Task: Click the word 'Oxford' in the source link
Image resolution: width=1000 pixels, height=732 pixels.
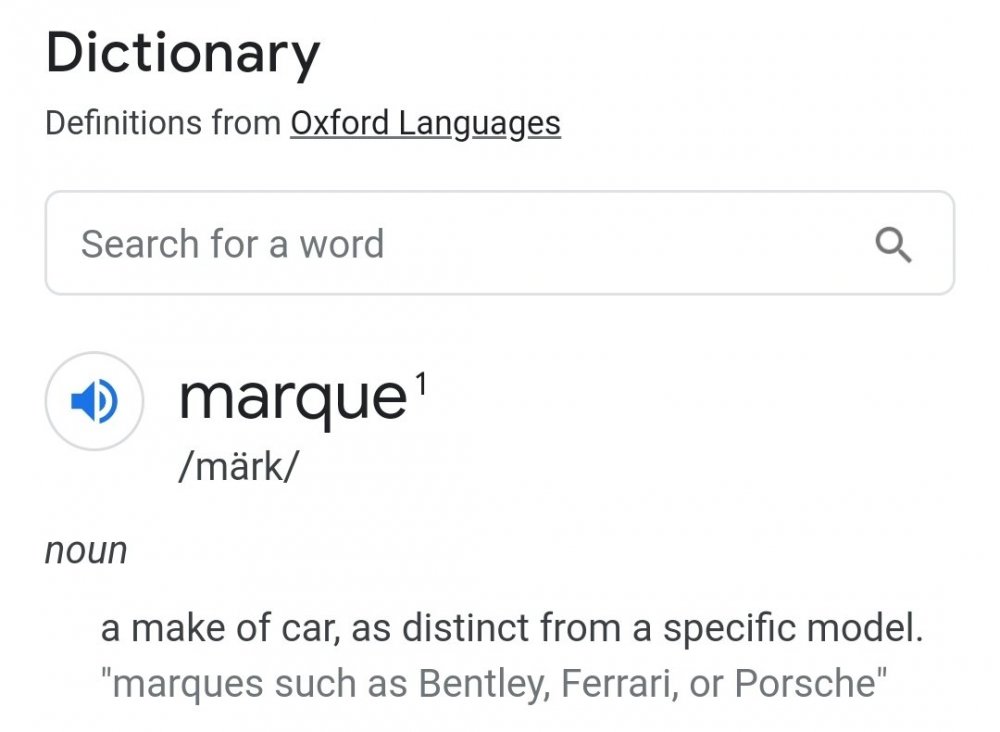Action: [339, 123]
